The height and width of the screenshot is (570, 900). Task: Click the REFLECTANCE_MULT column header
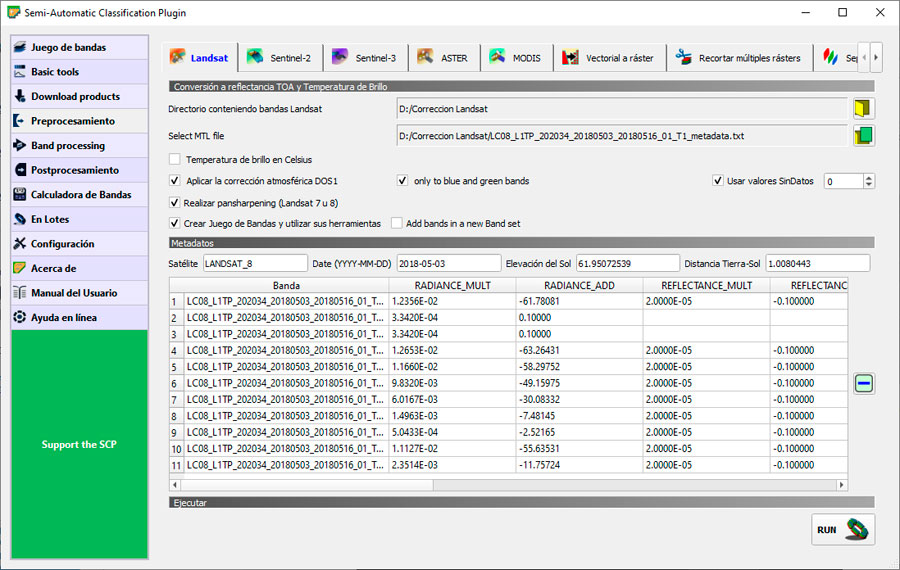pos(706,285)
